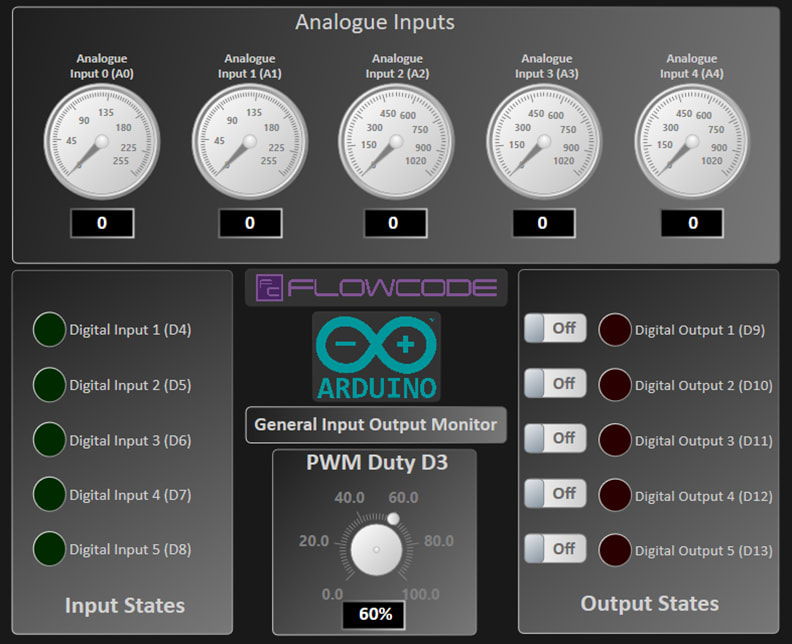Click the Digital Input 1 (D4) text
This screenshot has height=644, width=792.
pyautogui.click(x=130, y=330)
